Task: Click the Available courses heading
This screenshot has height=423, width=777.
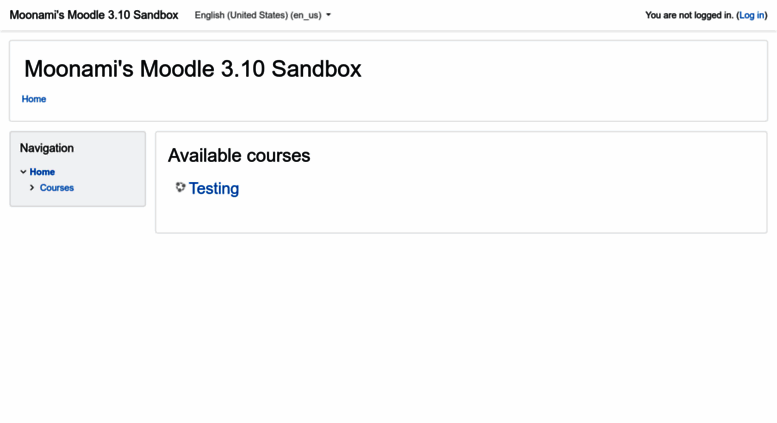Action: 239,155
